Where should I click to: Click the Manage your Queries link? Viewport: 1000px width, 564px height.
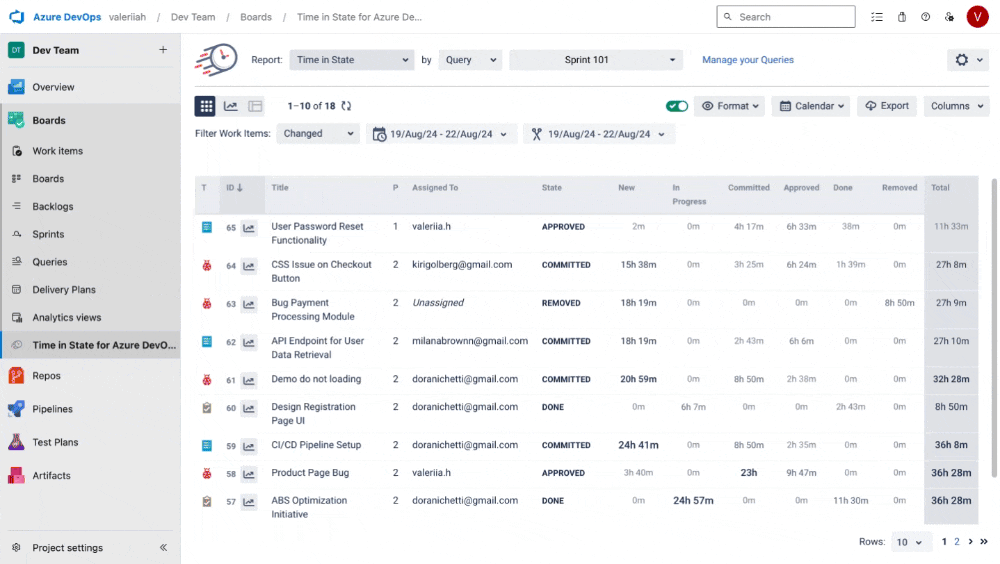[748, 60]
